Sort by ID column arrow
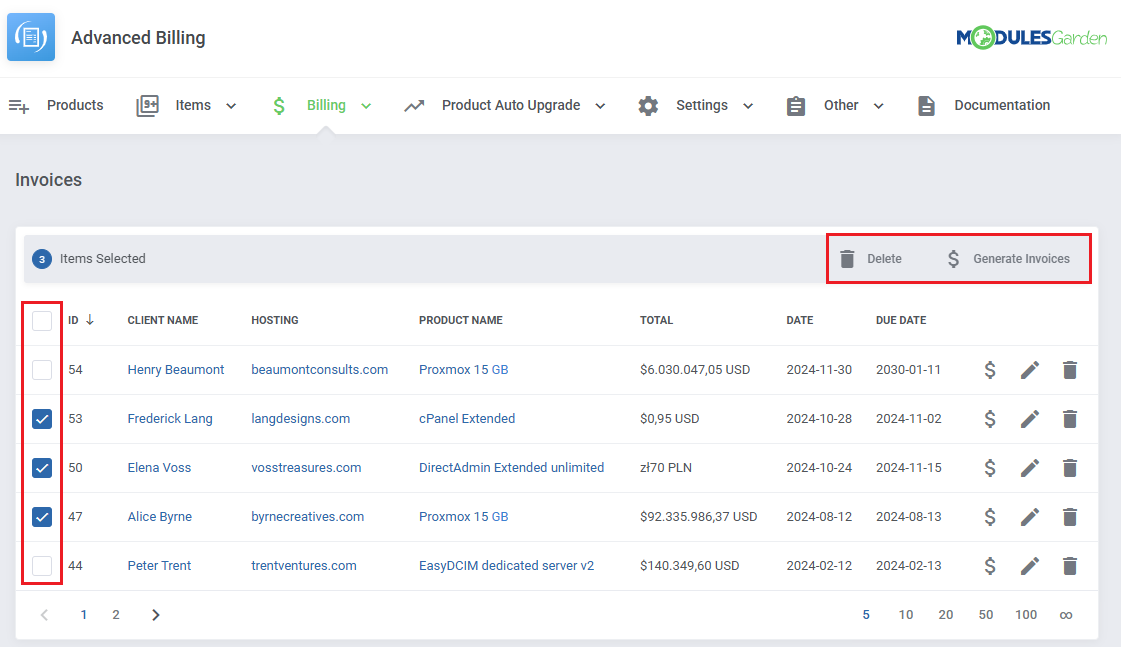Viewport: 1121px width, 647px height. (89, 320)
